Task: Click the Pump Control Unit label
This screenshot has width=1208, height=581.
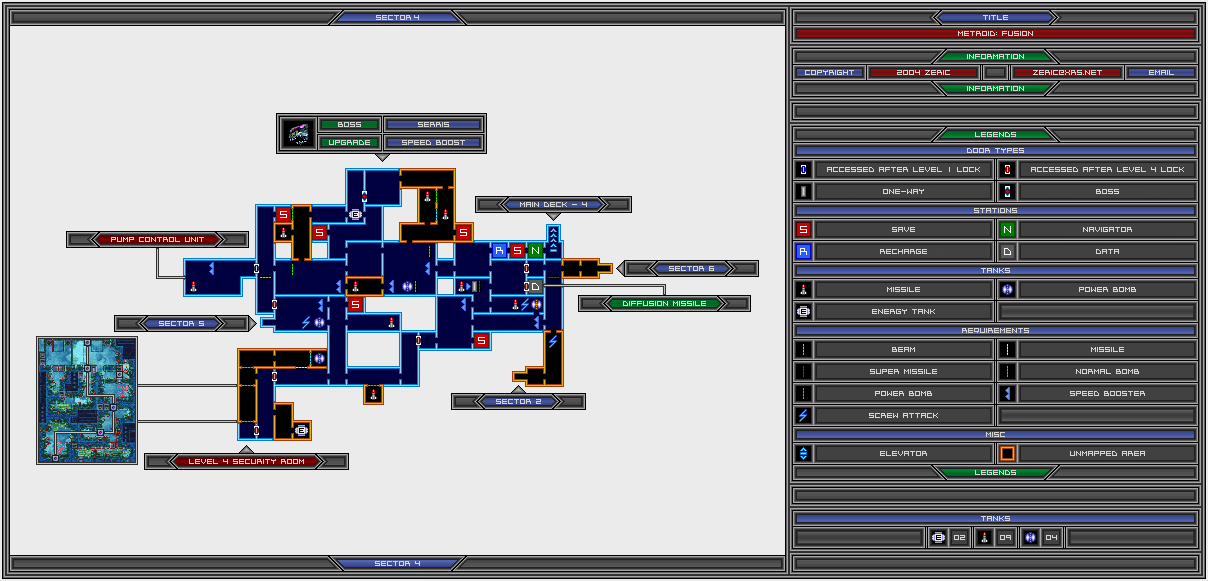Action: coord(158,239)
